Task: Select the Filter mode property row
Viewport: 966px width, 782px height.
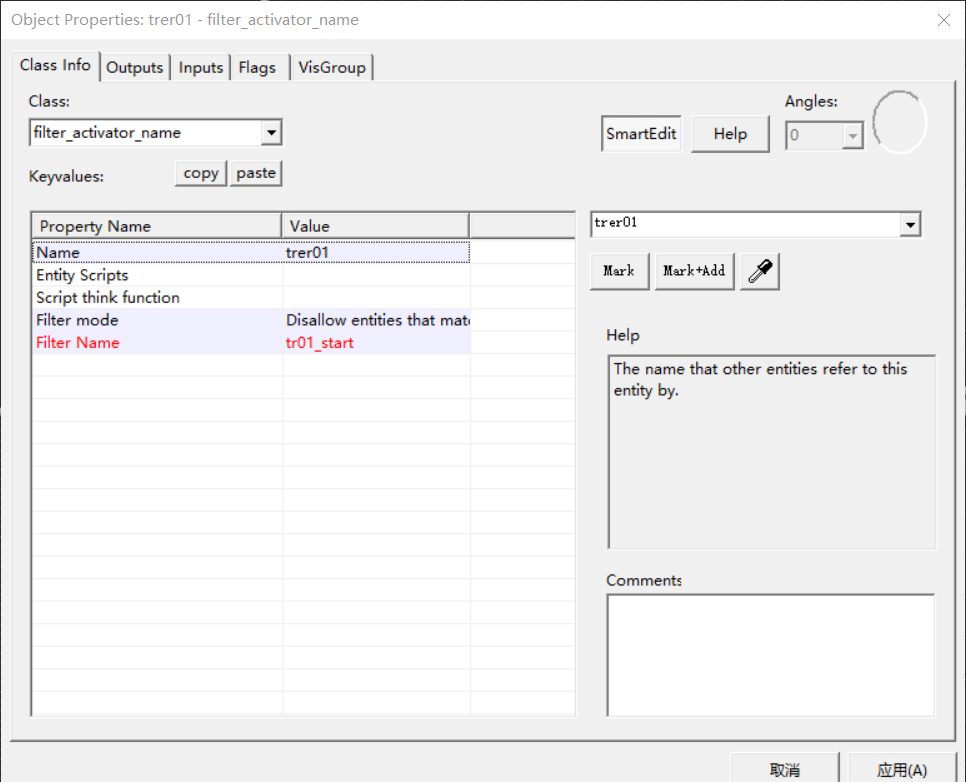Action: (x=251, y=320)
